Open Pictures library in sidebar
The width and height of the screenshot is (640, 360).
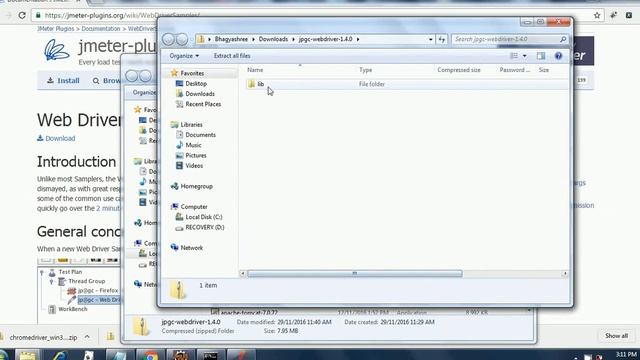point(196,155)
